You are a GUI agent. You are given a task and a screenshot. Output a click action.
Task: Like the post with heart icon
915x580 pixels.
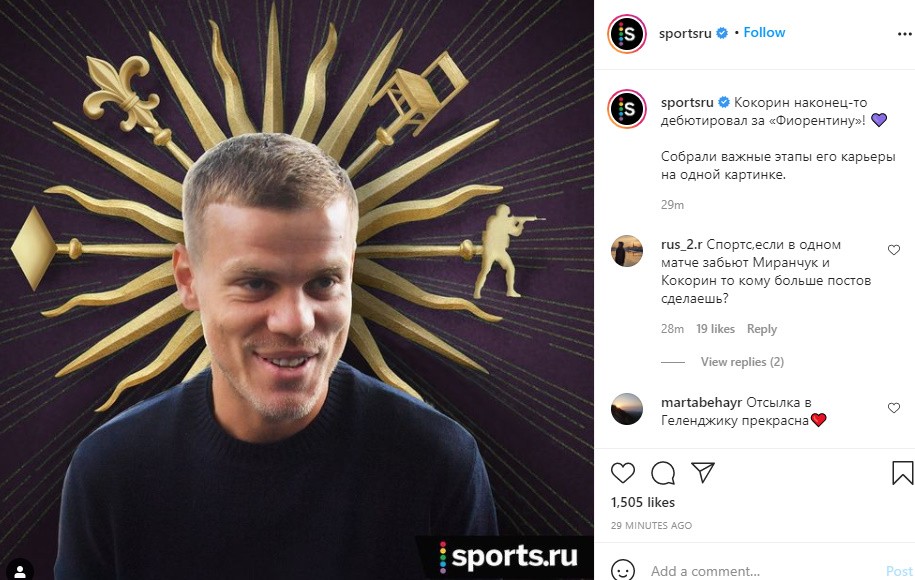pyautogui.click(x=623, y=473)
